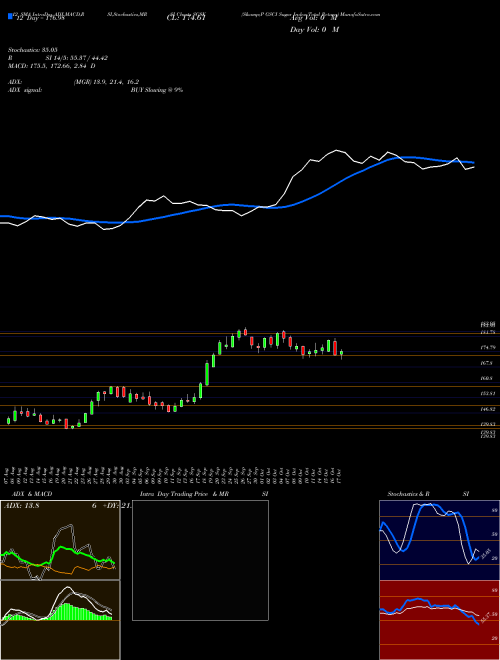
Task: Open the MACD histogram thumbnail chart
Action: 60,620
